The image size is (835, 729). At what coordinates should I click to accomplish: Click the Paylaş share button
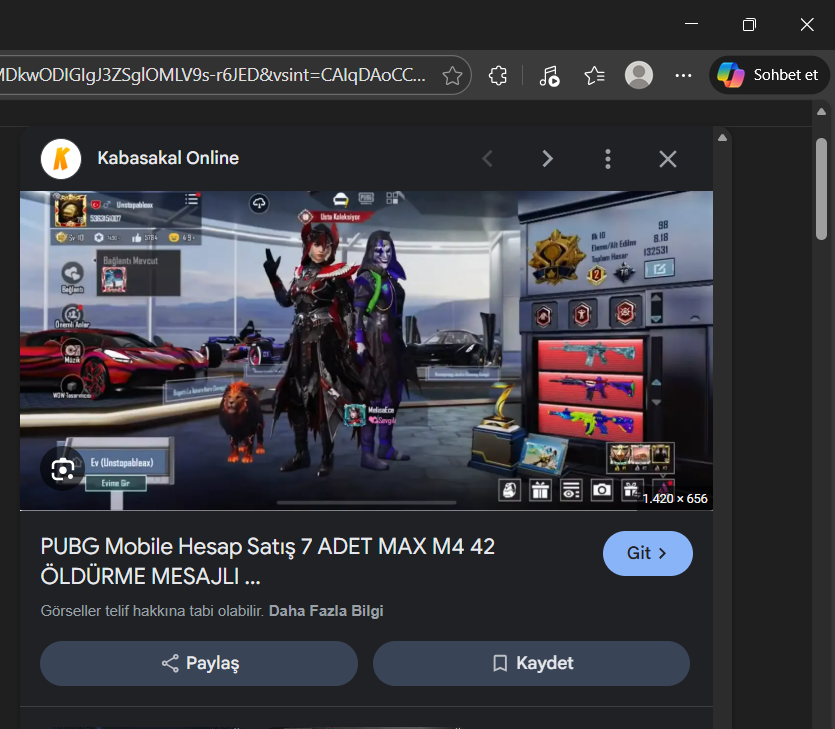click(199, 664)
